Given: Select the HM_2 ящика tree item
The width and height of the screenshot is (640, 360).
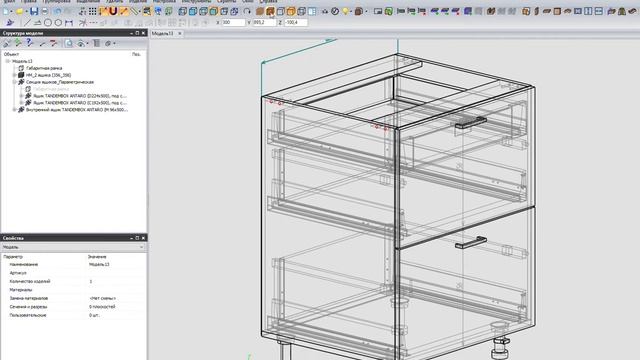Looking at the screenshot, I should 49,75.
